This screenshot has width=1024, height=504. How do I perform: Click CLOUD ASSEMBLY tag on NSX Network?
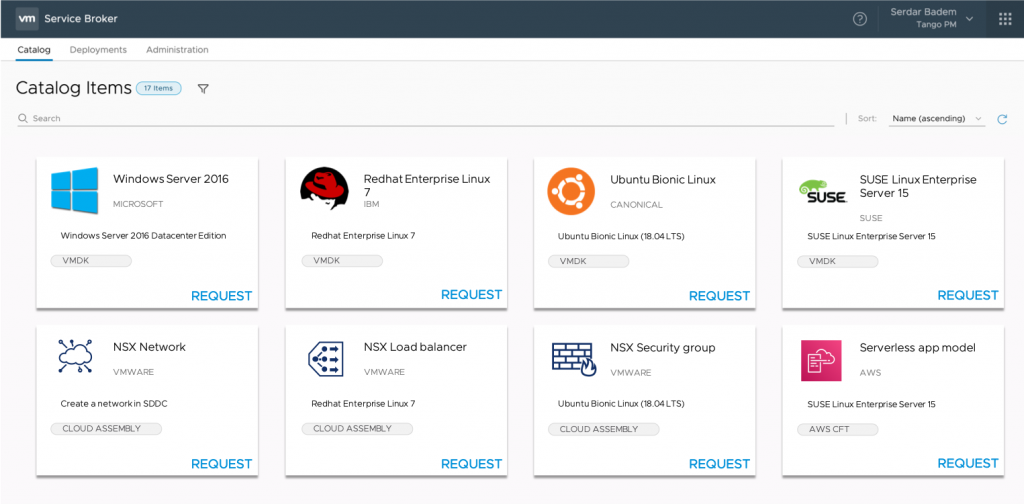tap(106, 429)
